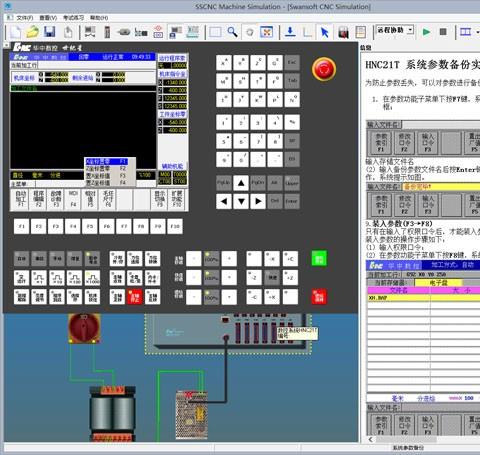Screen dimensions: 480x455
Task: Click the 自动加工 F1 softkey on the CNC screen
Action: pyautogui.click(x=21, y=199)
